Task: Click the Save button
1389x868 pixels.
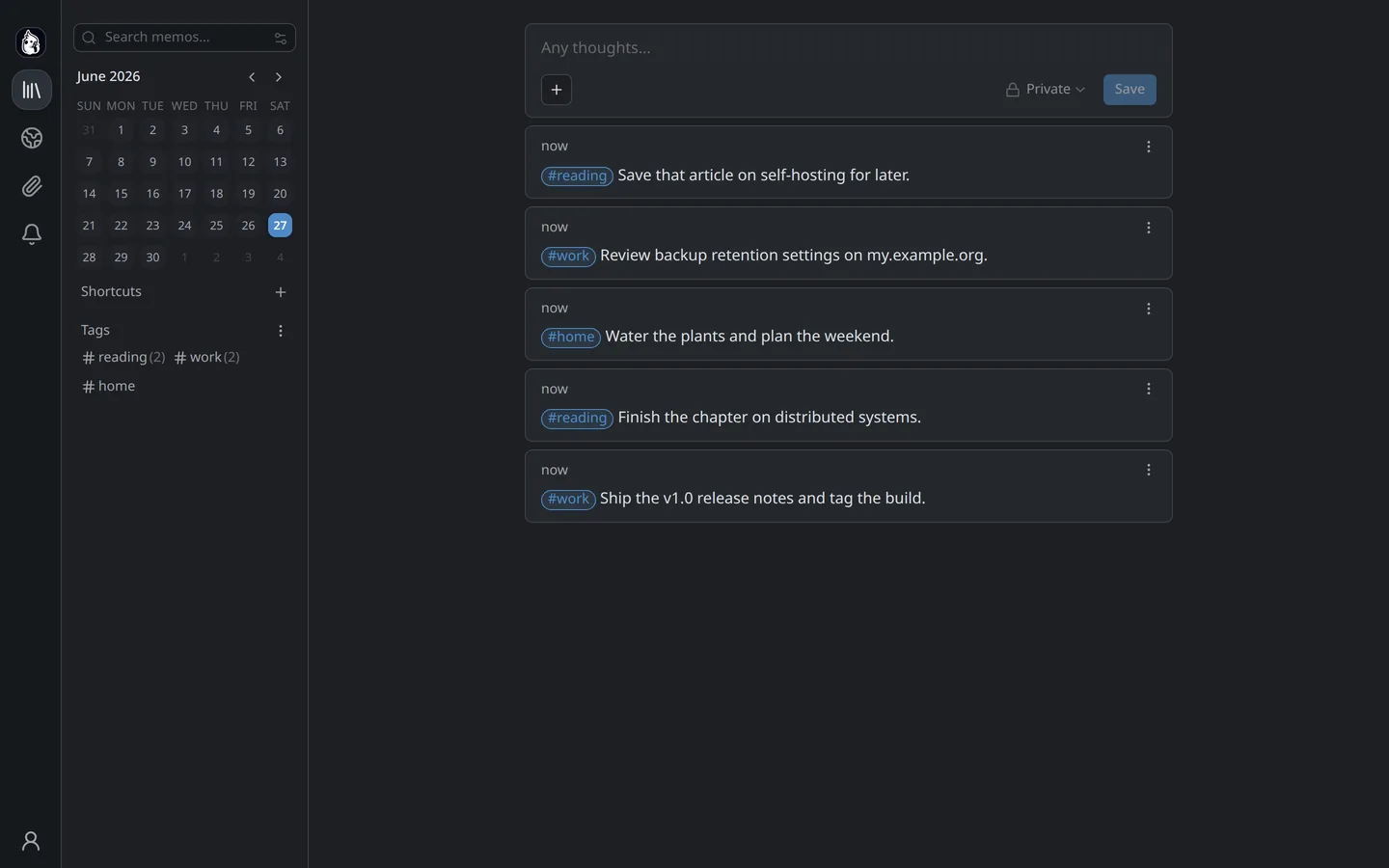Action: point(1130,90)
